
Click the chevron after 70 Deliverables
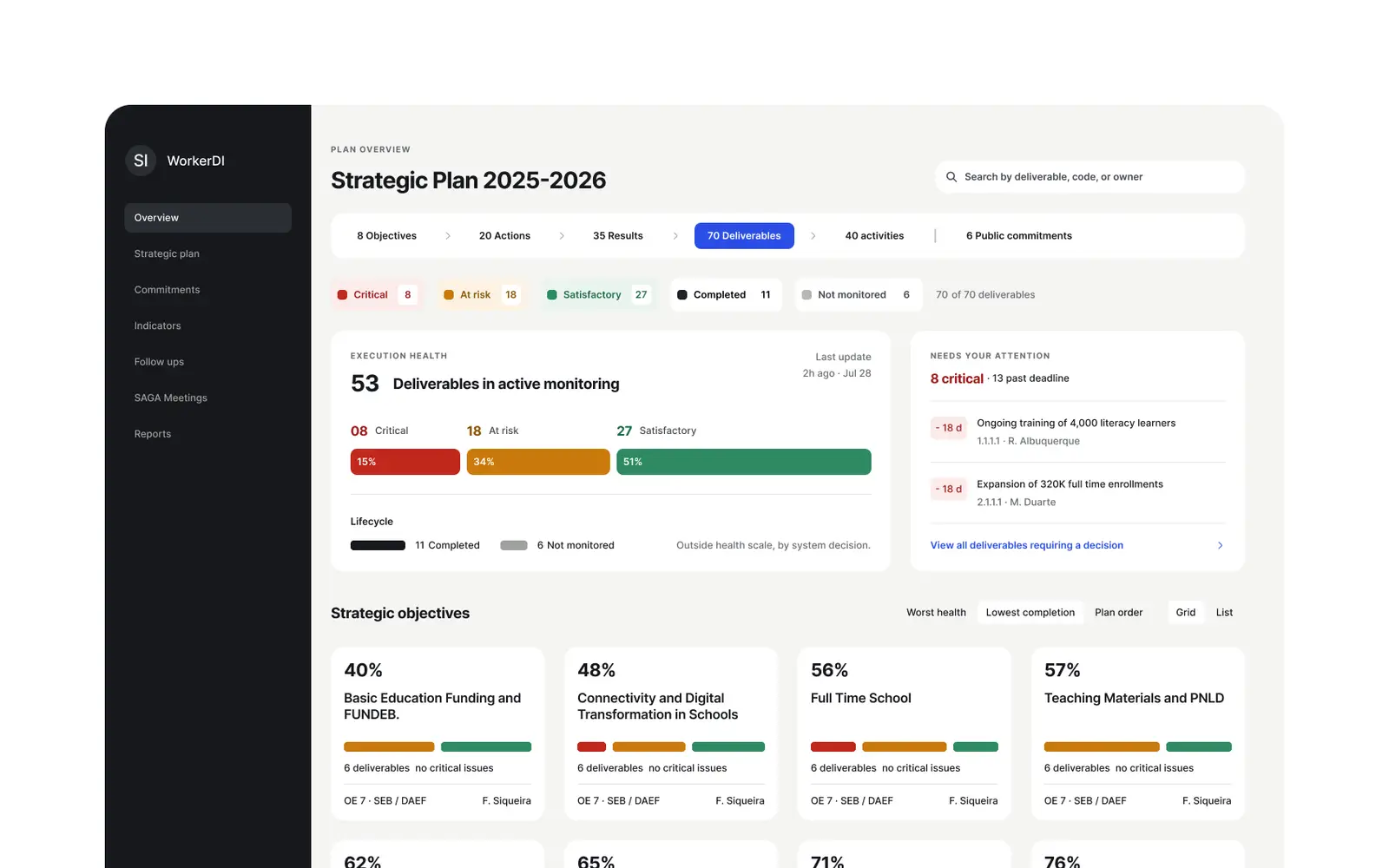coord(813,236)
